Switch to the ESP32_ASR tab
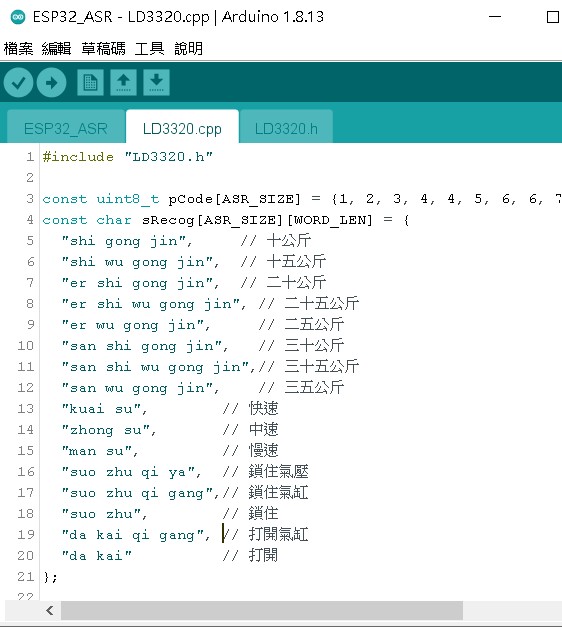562x627 pixels. pyautogui.click(x=66, y=128)
